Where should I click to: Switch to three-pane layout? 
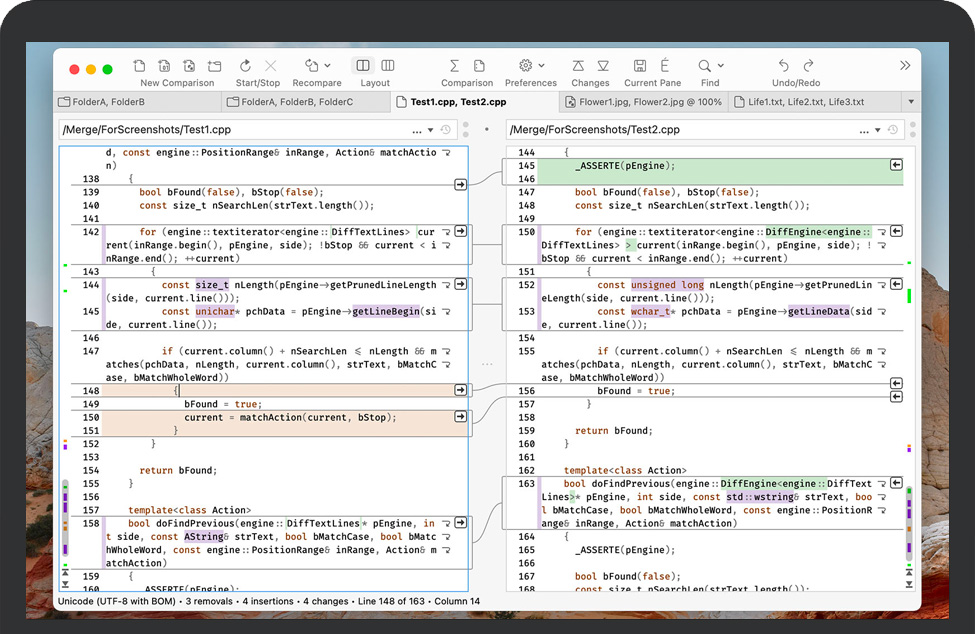388,66
